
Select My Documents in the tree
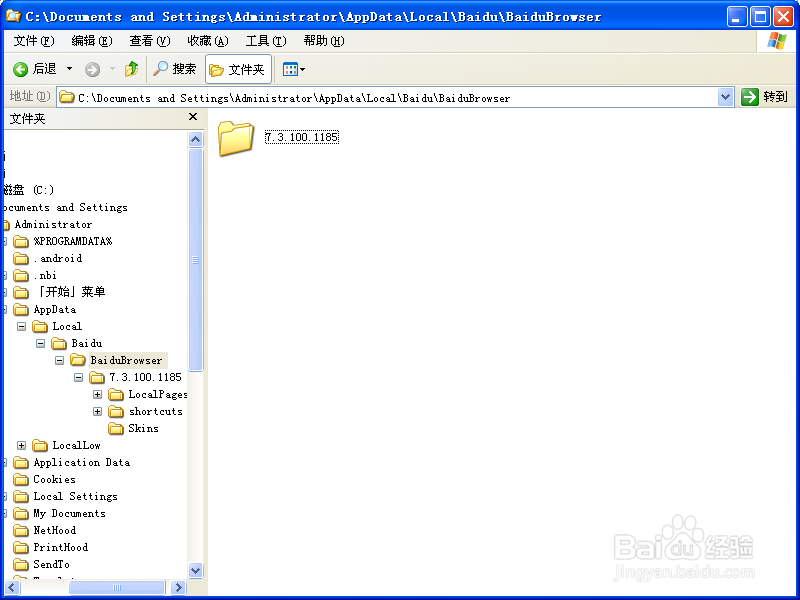pyautogui.click(x=69, y=513)
